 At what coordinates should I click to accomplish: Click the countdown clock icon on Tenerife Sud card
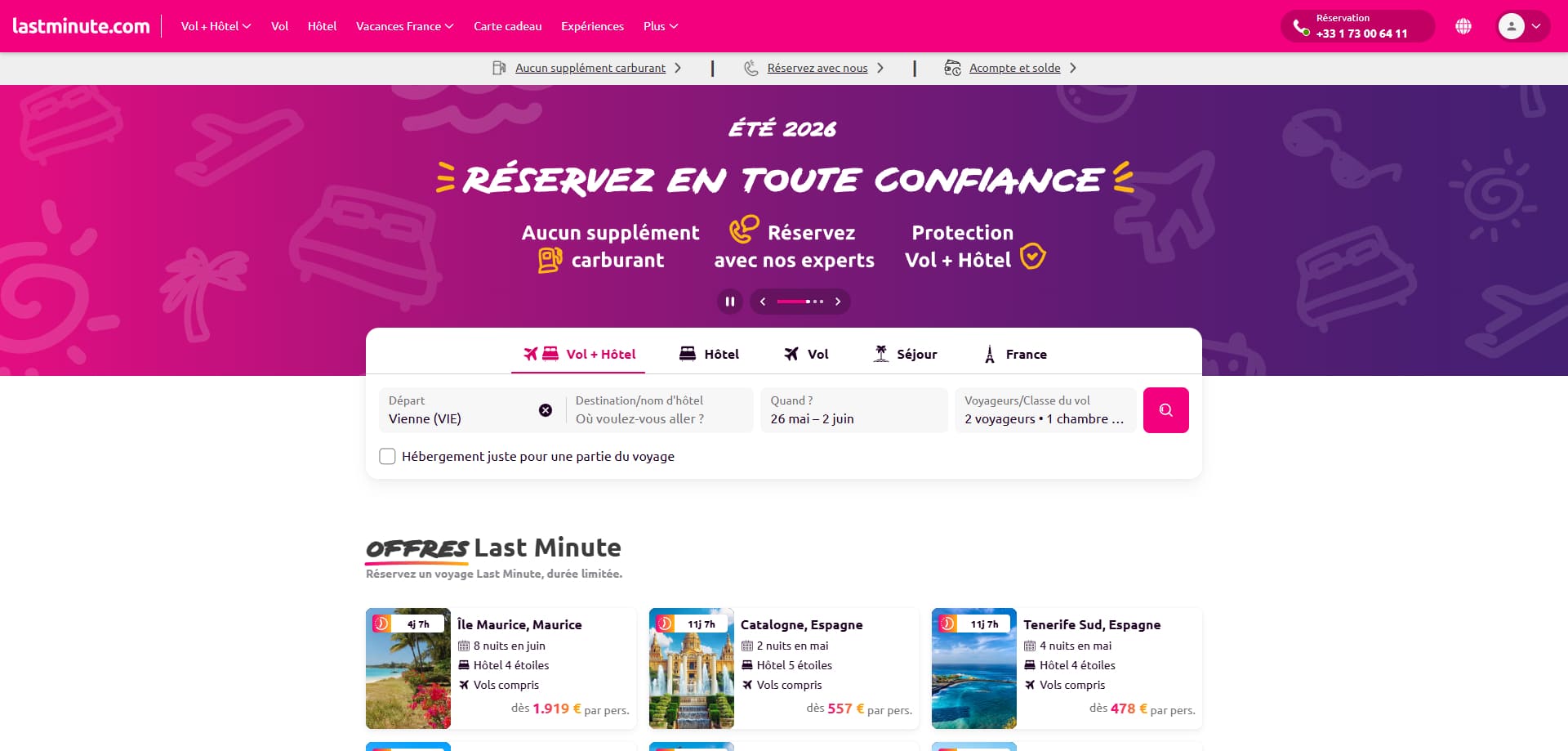947,624
